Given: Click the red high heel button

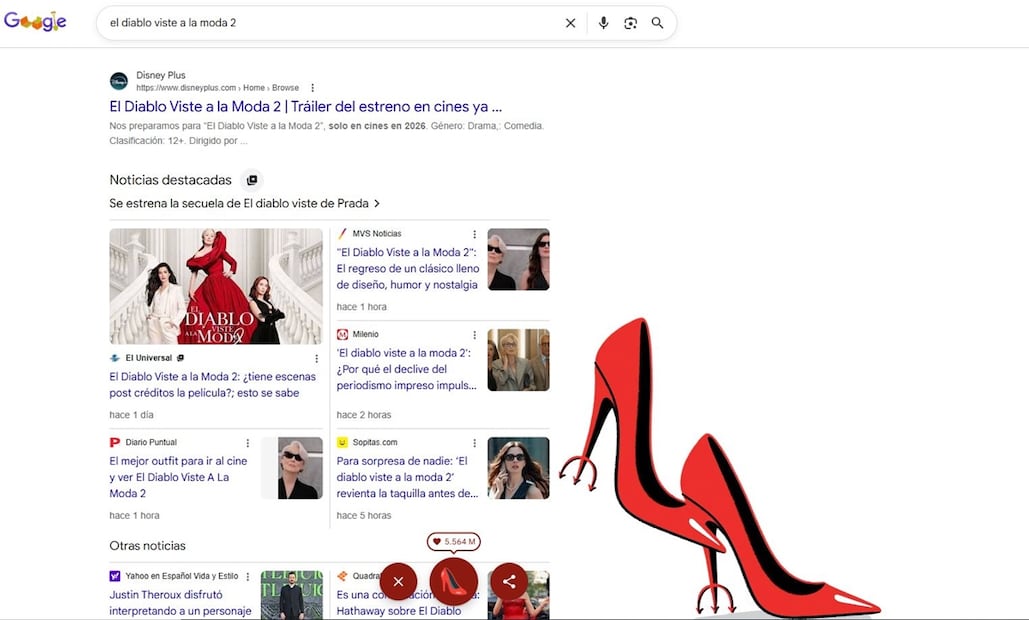Looking at the screenshot, I should [453, 581].
